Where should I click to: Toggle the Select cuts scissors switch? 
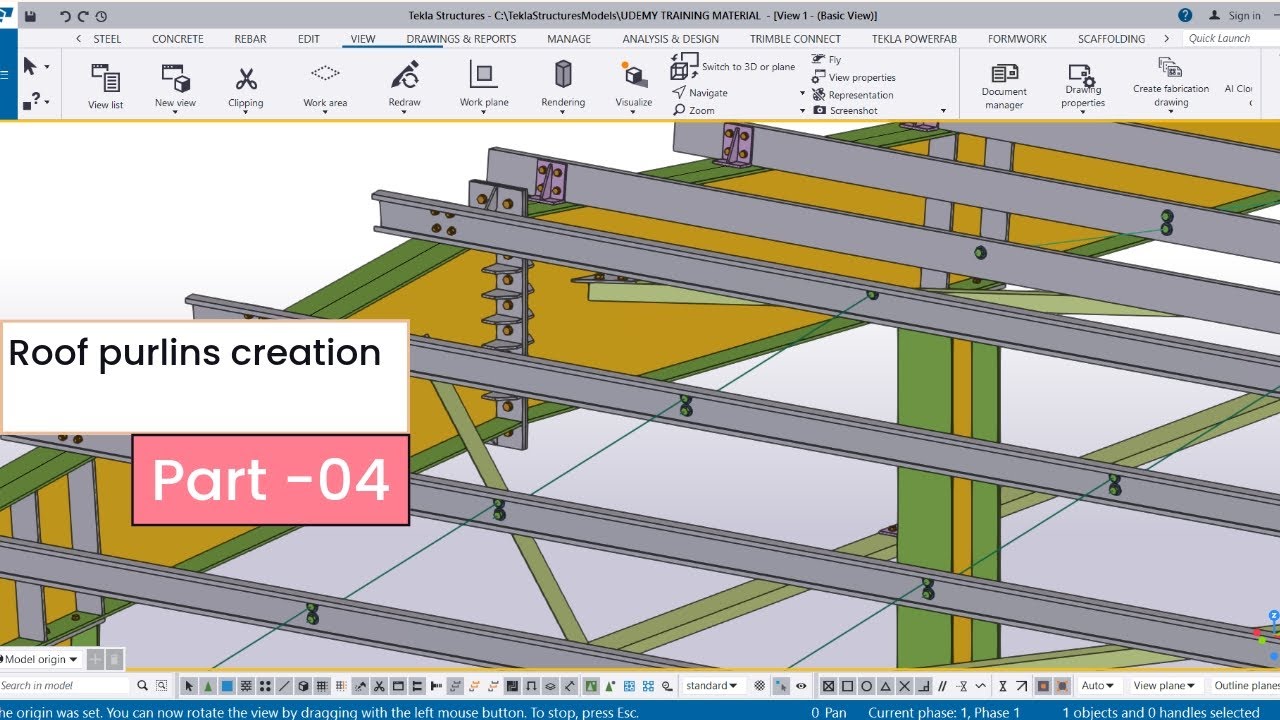tap(378, 686)
